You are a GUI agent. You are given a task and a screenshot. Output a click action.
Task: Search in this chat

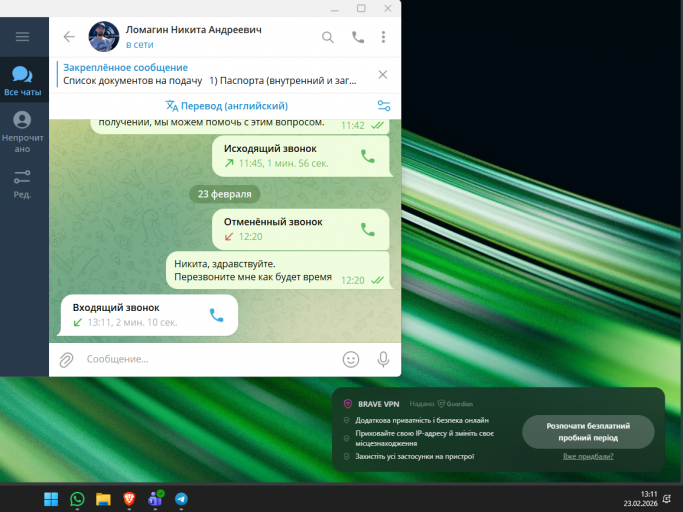point(328,37)
